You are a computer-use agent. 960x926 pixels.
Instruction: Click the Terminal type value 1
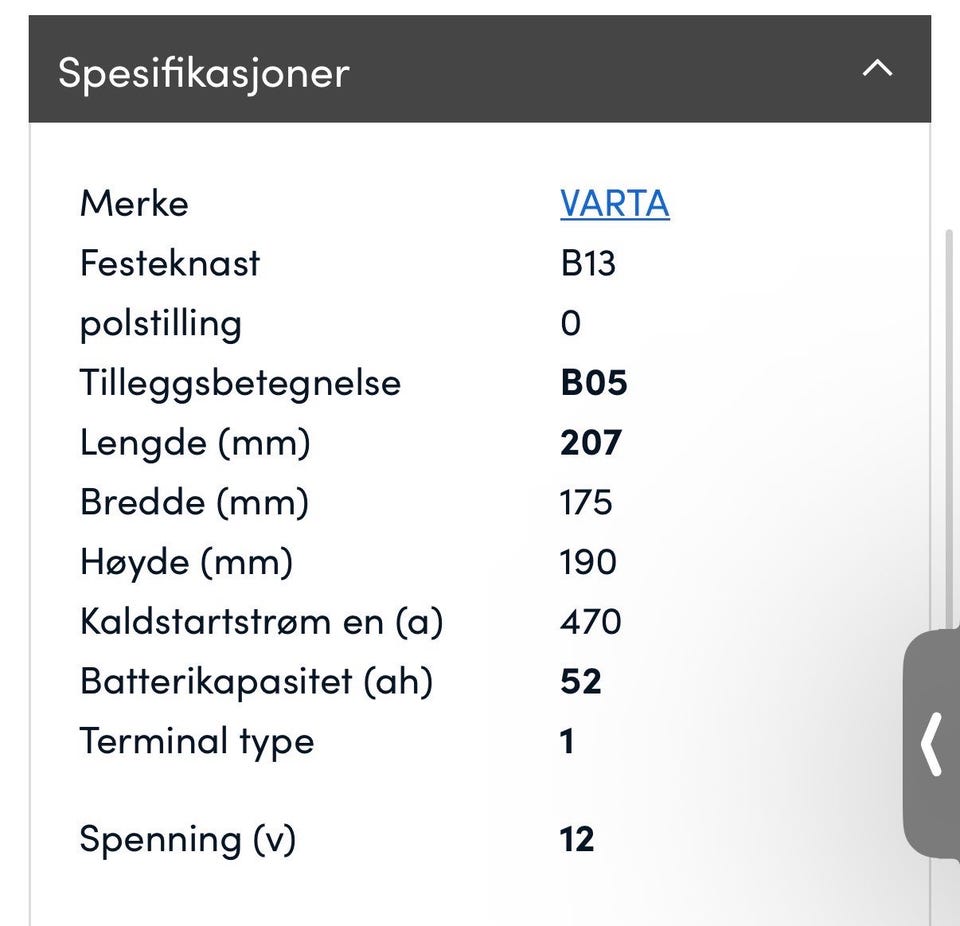(x=567, y=741)
